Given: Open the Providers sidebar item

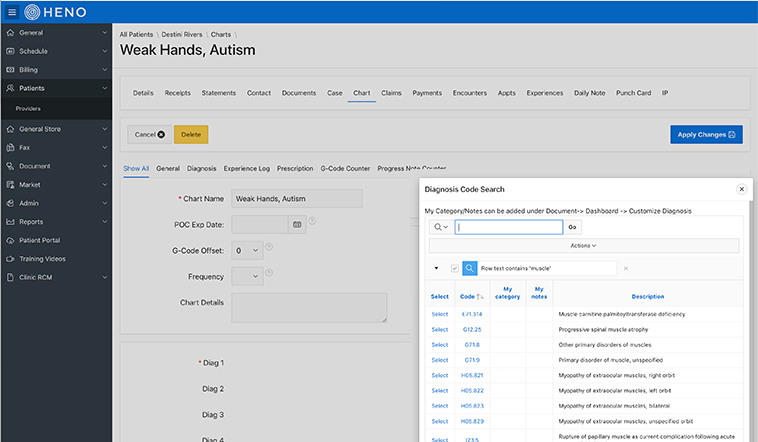Looking at the screenshot, I should 28,109.
